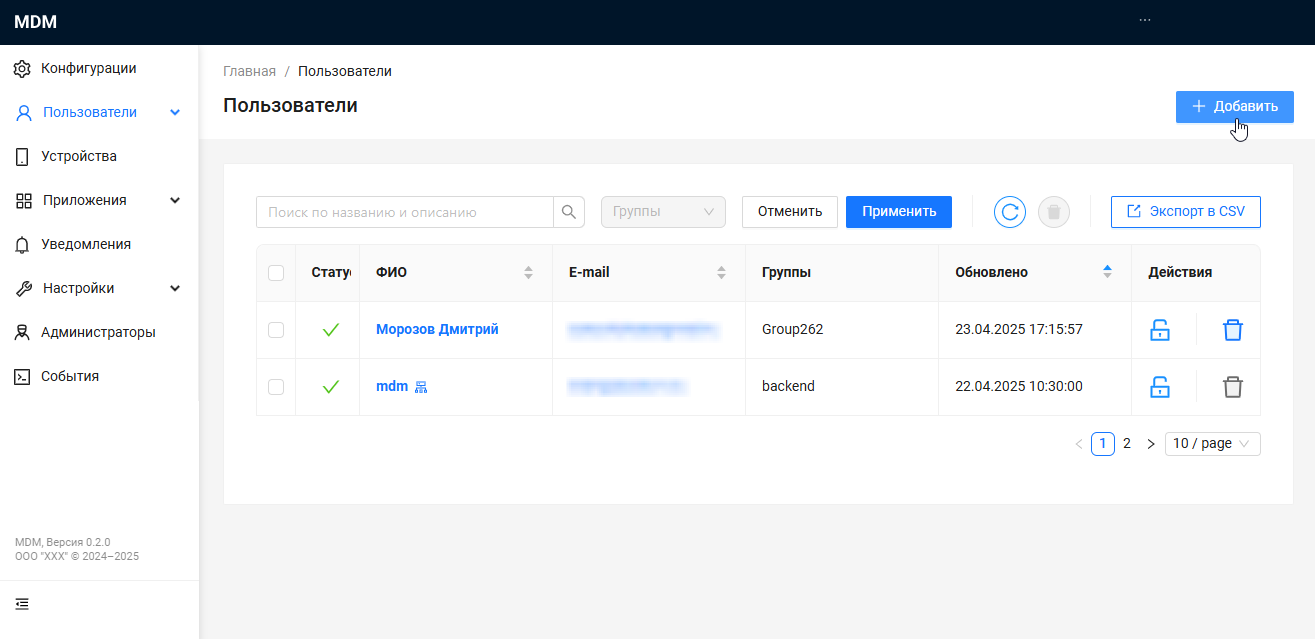Open the Группы filter dropdown

[x=662, y=212]
